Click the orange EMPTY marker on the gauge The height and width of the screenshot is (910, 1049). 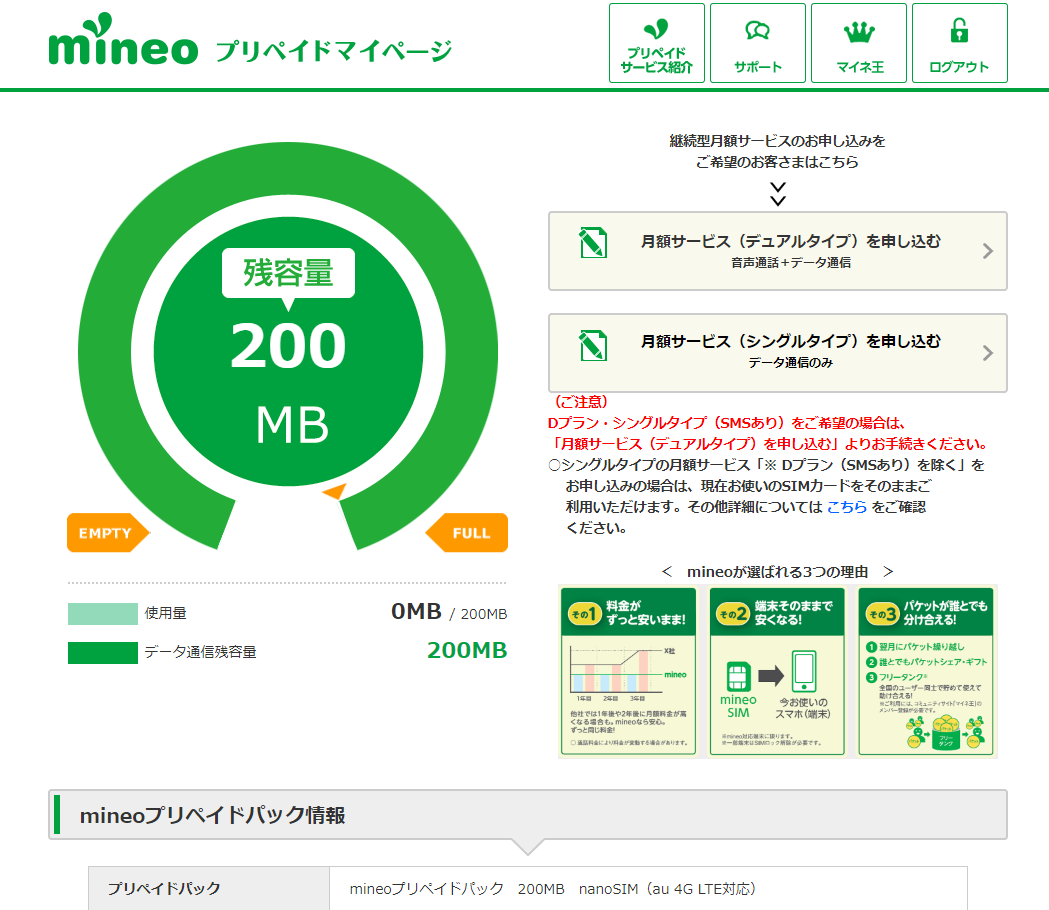tap(108, 533)
